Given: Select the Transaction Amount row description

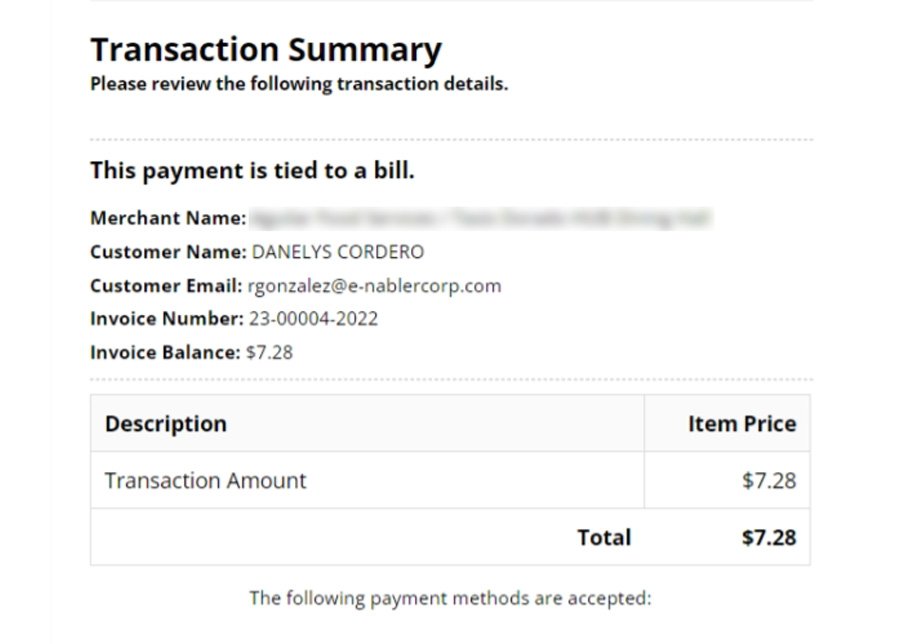Looking at the screenshot, I should click(x=205, y=480).
